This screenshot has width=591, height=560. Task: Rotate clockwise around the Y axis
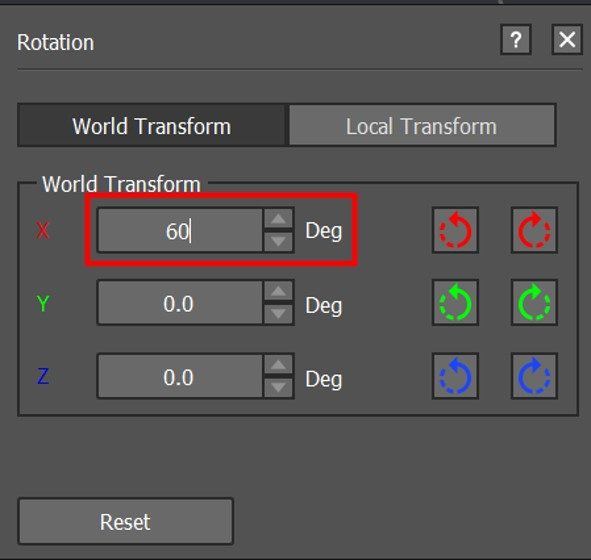(534, 302)
